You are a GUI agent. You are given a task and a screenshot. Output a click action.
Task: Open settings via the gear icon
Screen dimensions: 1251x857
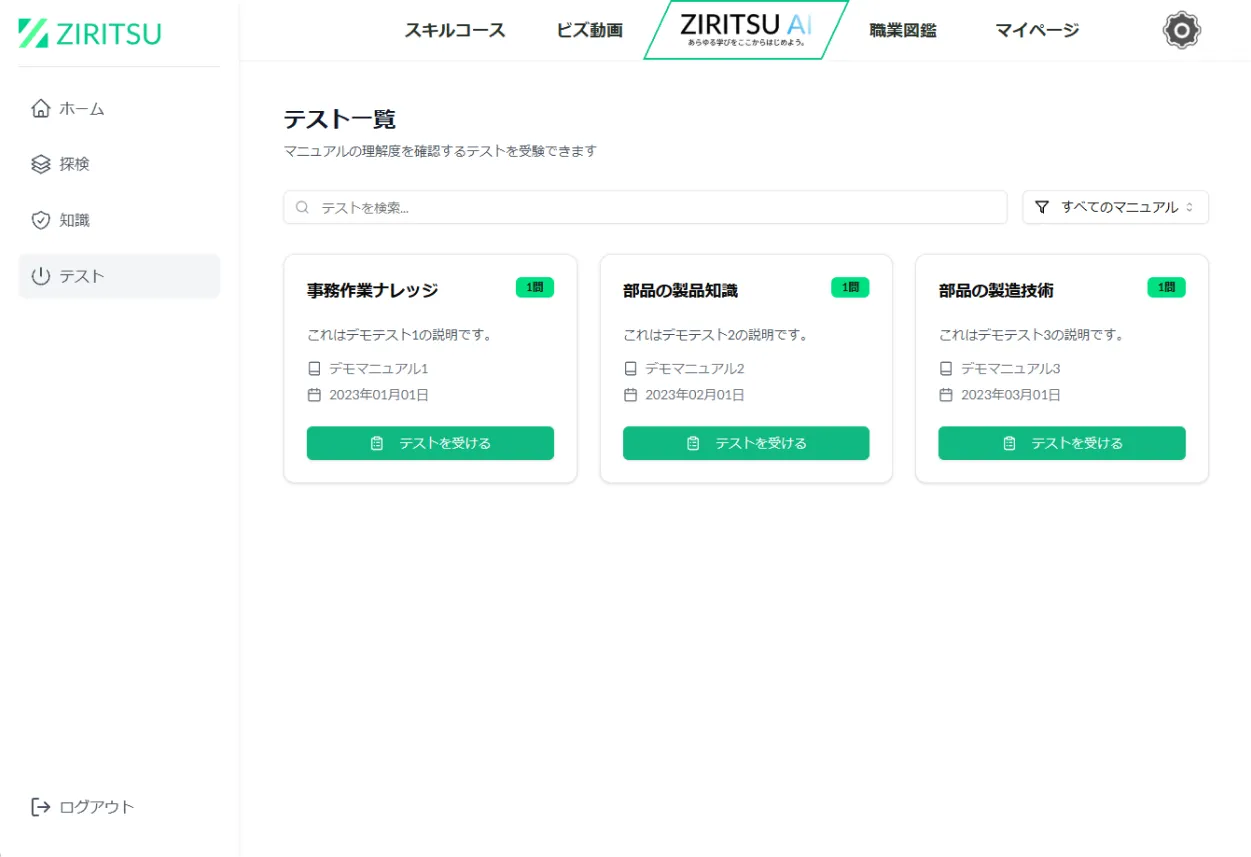pyautogui.click(x=1181, y=30)
